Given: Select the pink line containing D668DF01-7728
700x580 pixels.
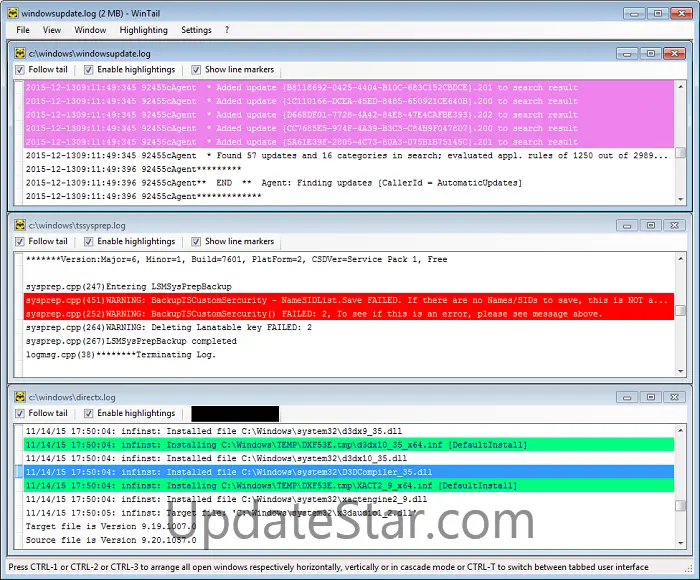Looking at the screenshot, I should (x=349, y=115).
